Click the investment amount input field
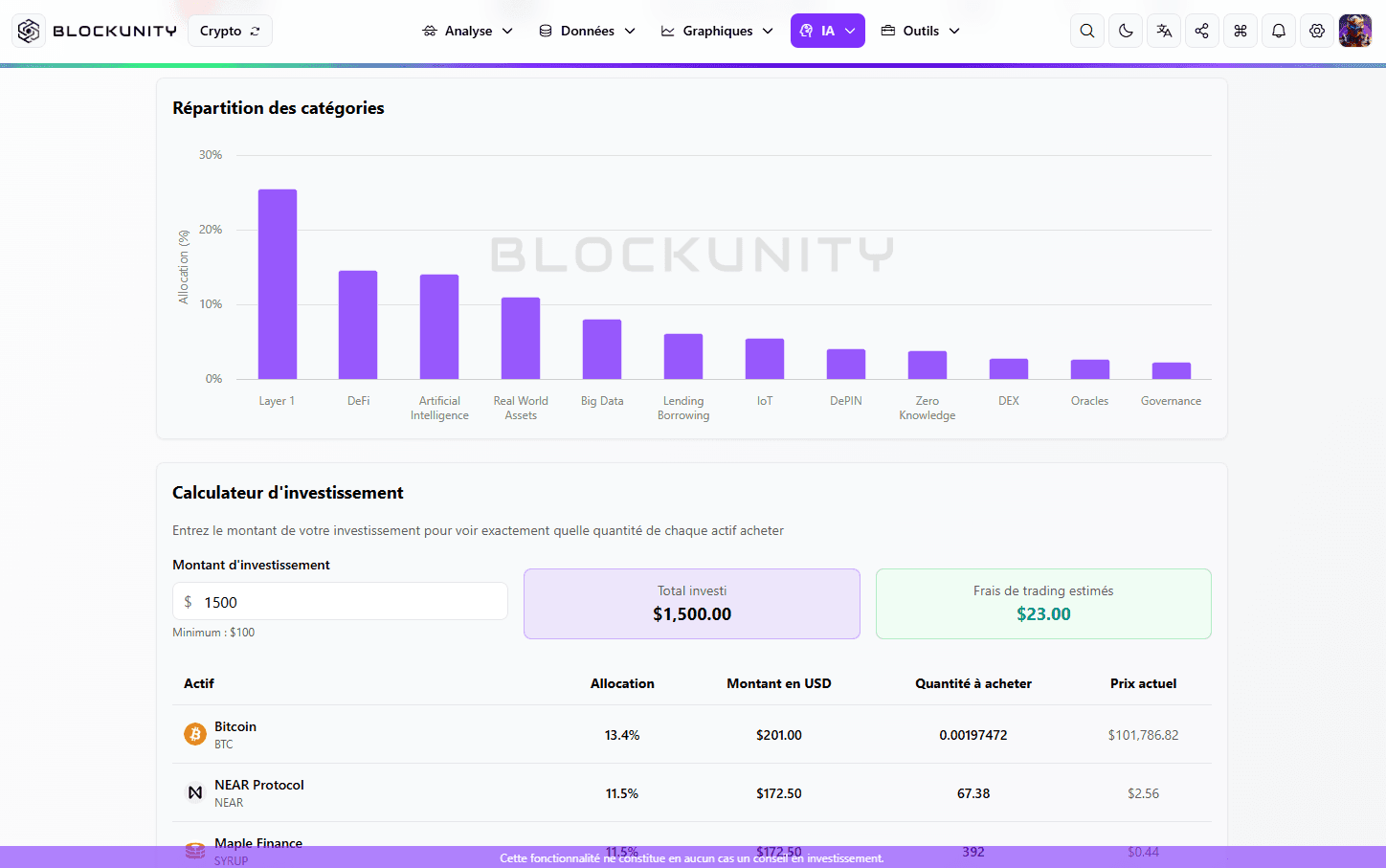Image resolution: width=1386 pixels, height=868 pixels. tap(340, 601)
